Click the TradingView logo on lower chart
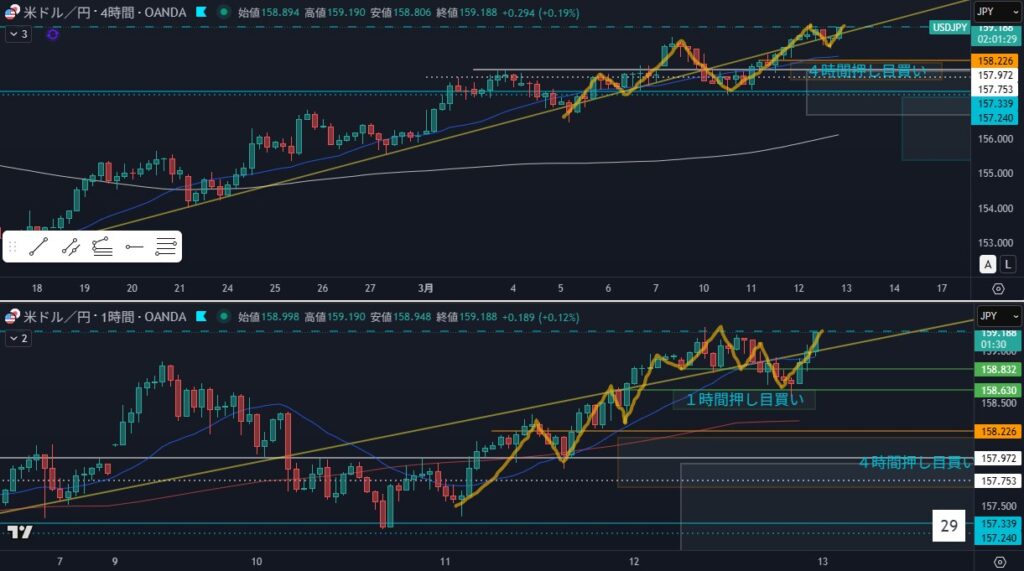 [x=17, y=532]
